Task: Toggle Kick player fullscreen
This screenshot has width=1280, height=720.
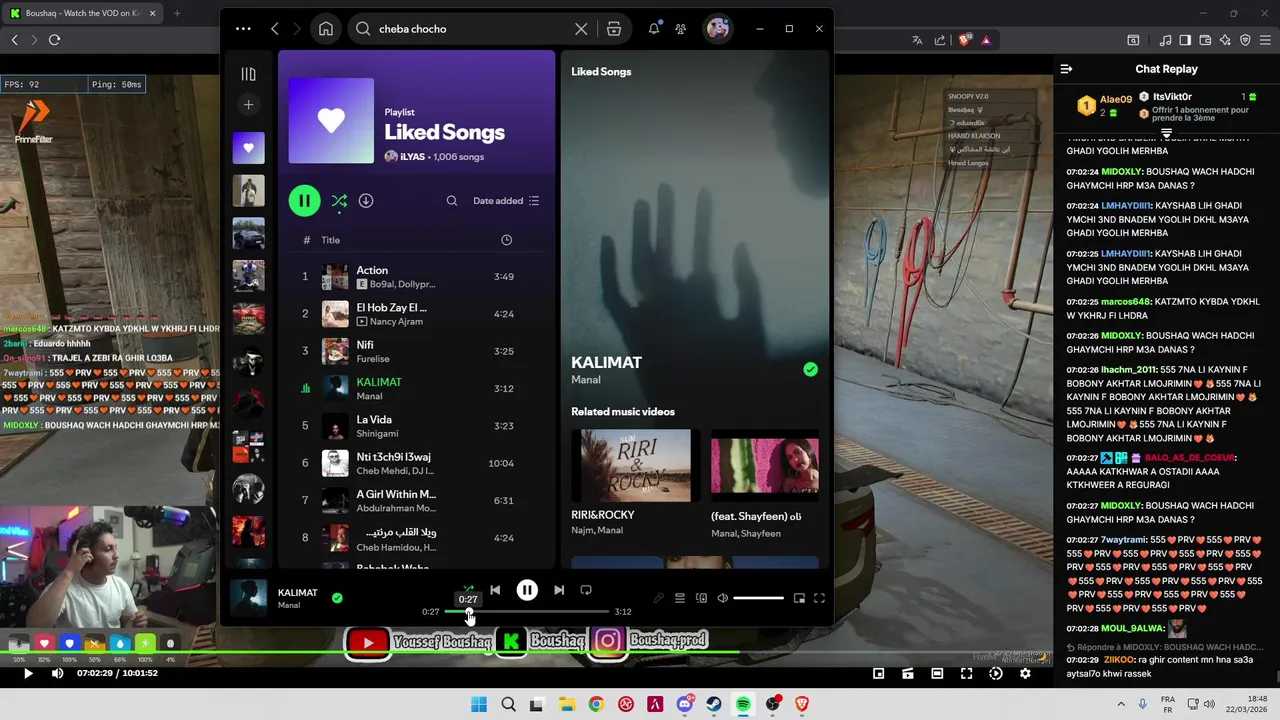Action: point(966,674)
